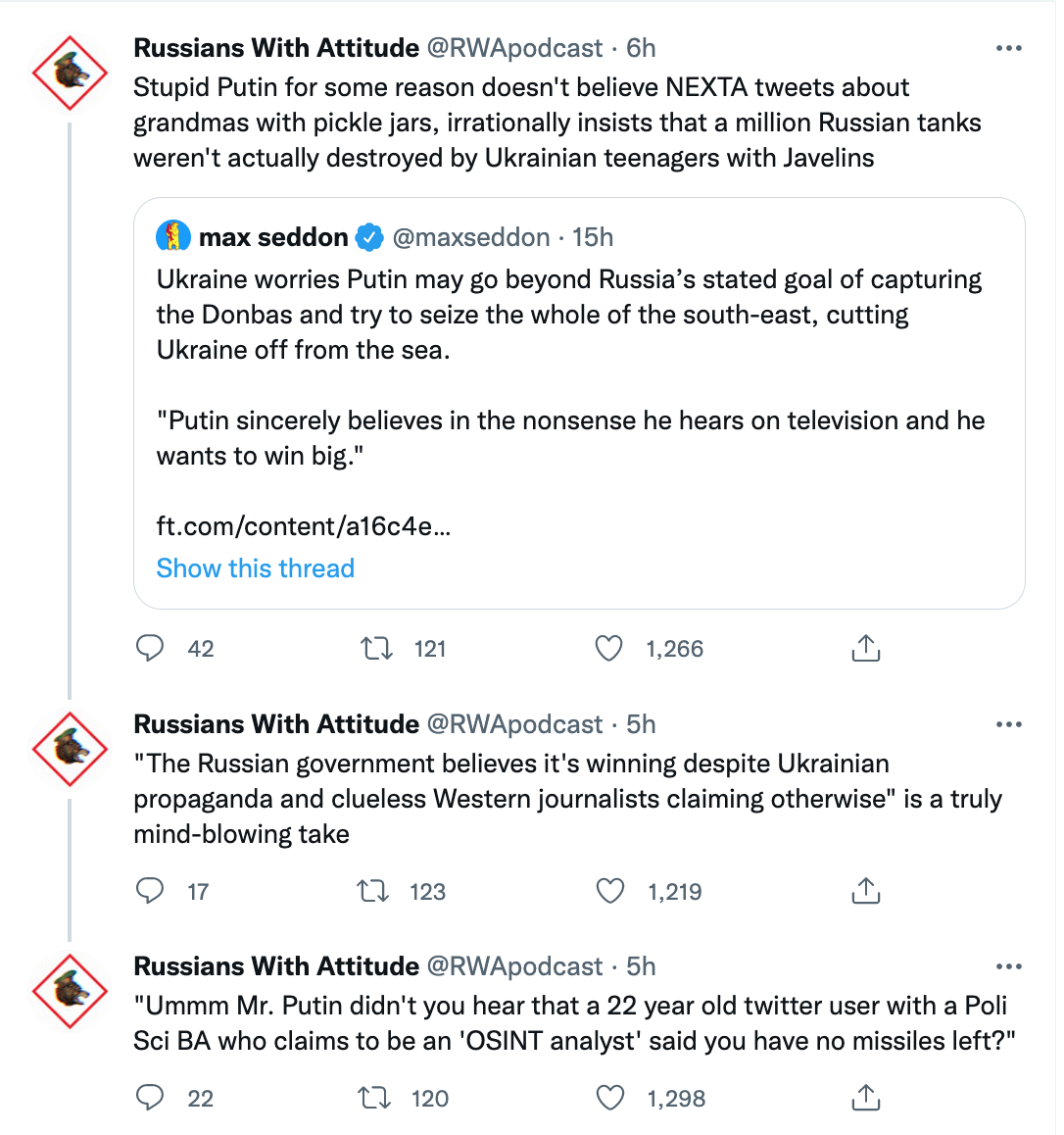The image size is (1064, 1135).
Task: Click the @RWApodcast handle on first tweet
Action: coord(514,48)
